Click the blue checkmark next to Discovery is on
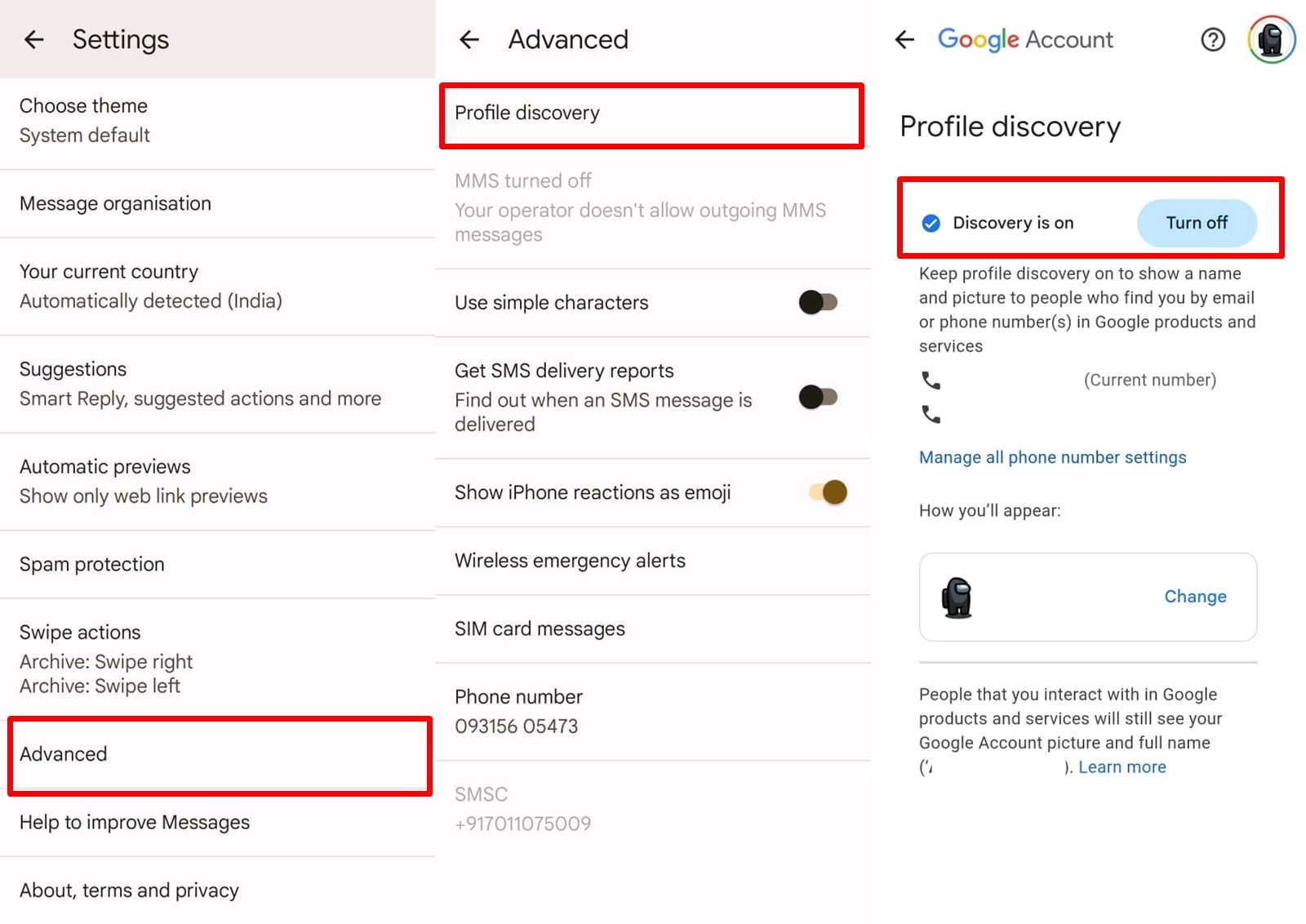 point(930,222)
